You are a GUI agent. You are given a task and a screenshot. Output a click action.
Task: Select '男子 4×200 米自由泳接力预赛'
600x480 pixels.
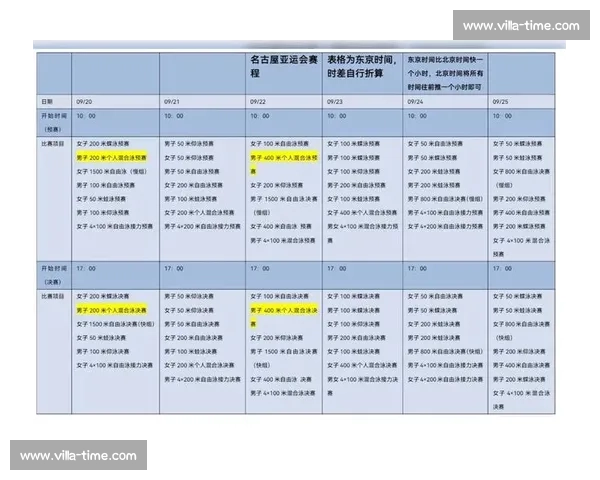tap(202, 227)
